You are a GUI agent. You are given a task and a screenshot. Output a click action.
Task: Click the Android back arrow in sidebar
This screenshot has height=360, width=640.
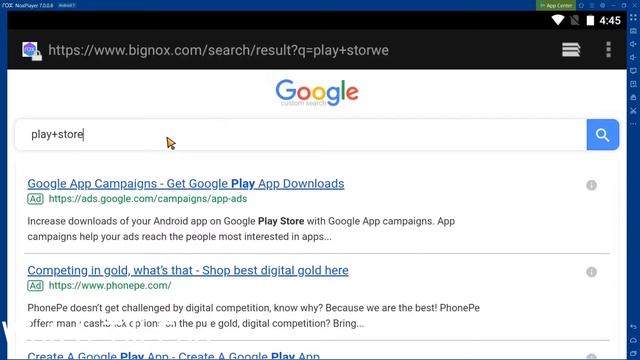[x=633, y=327]
